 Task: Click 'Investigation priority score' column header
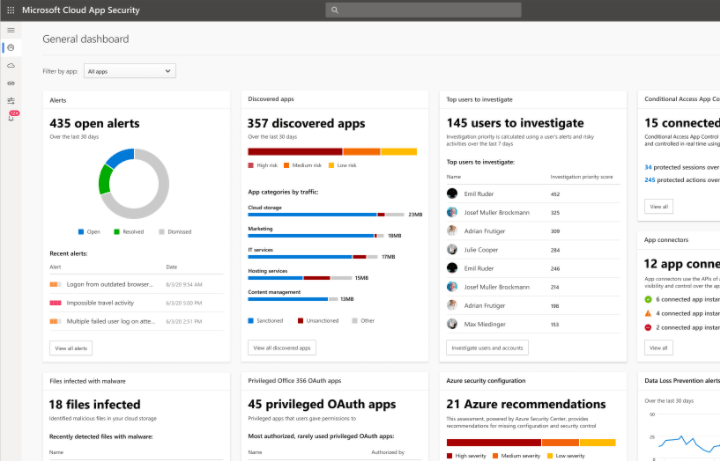coord(582,177)
